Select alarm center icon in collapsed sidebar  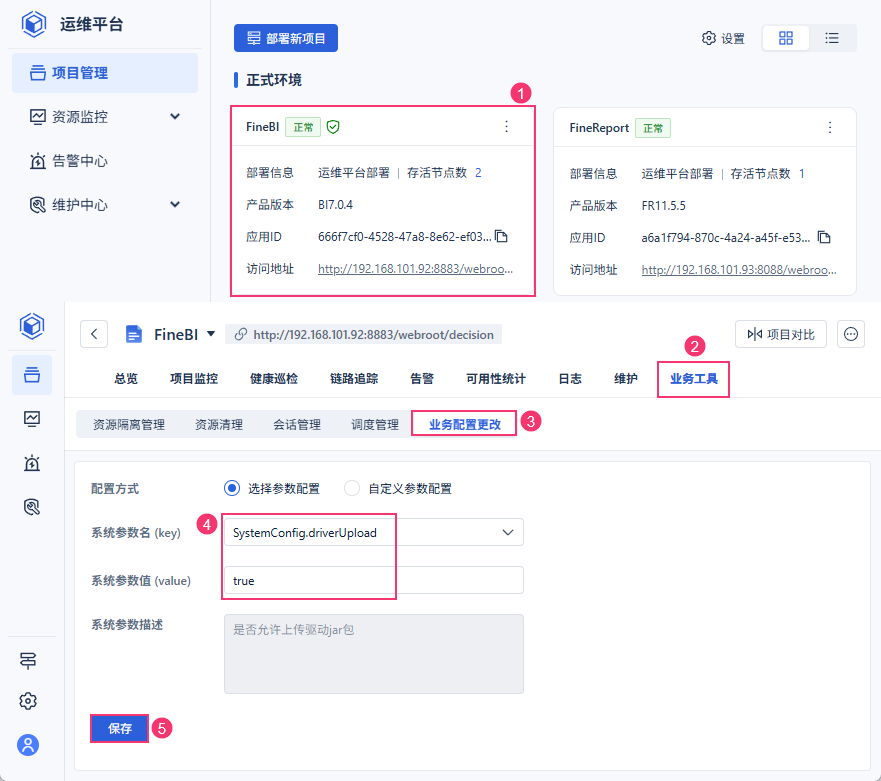32,463
